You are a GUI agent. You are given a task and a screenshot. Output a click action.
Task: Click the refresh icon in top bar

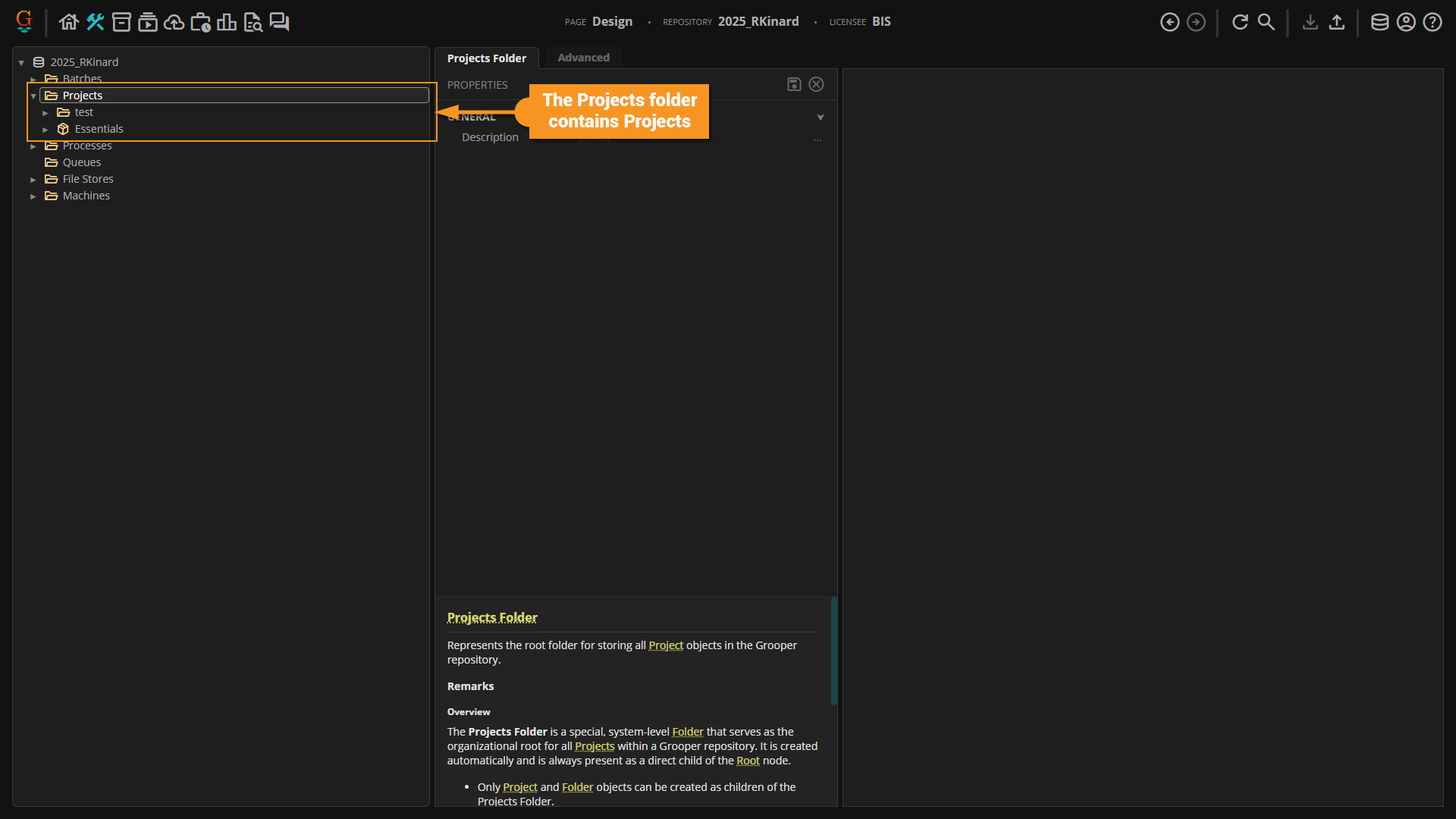click(x=1240, y=22)
